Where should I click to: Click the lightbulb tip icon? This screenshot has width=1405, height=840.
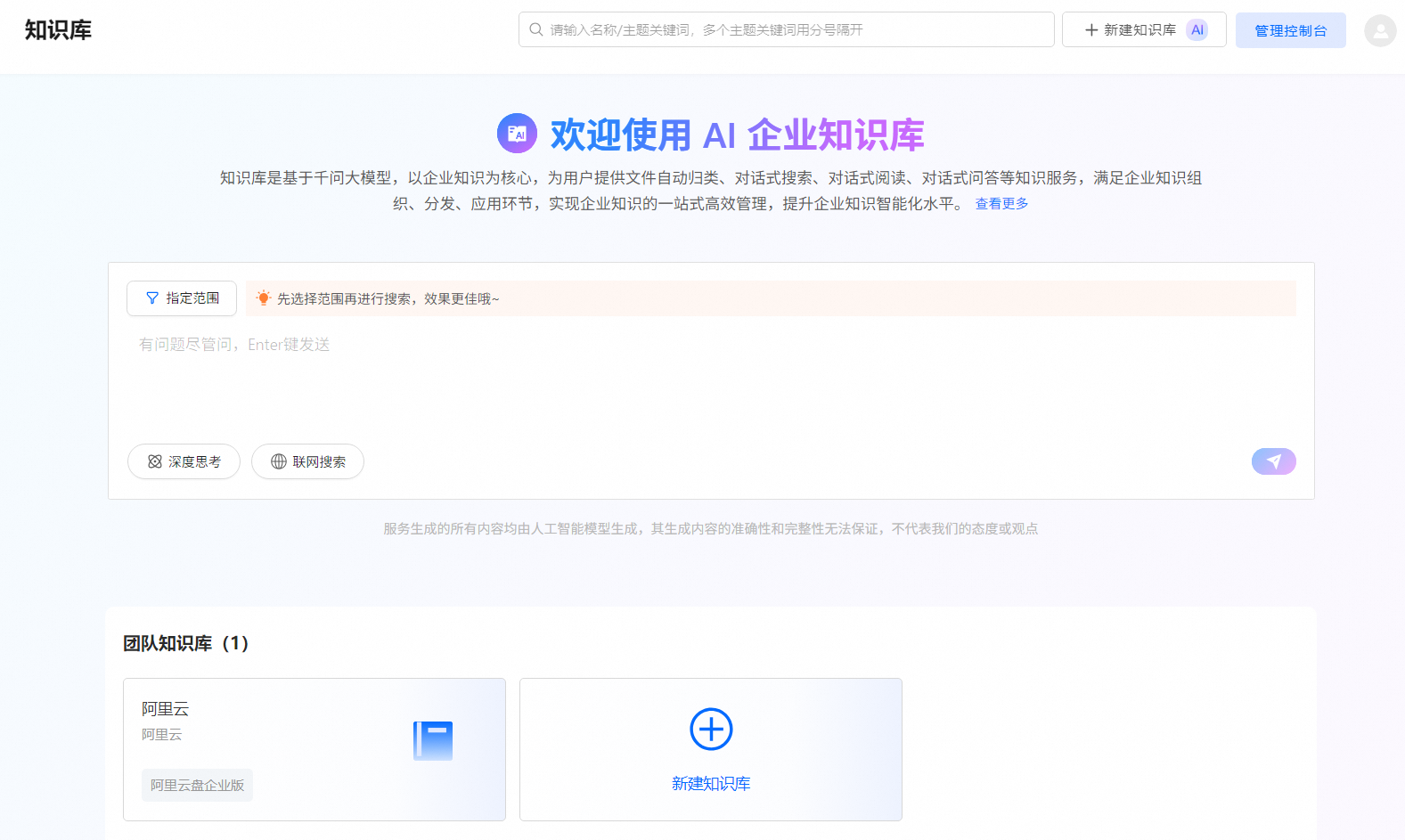tap(263, 298)
